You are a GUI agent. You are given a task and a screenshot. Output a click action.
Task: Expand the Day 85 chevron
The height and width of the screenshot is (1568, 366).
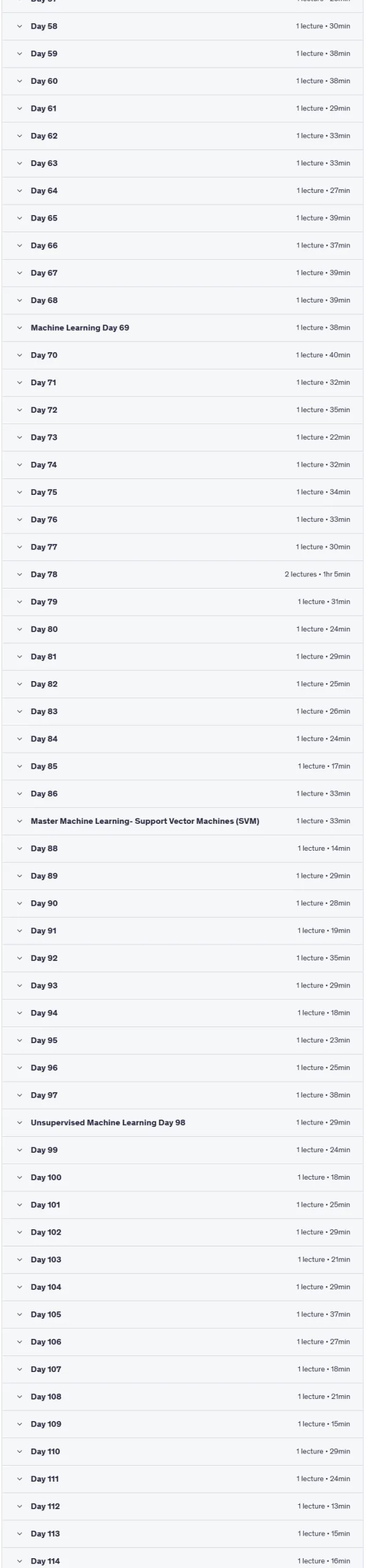click(x=19, y=766)
